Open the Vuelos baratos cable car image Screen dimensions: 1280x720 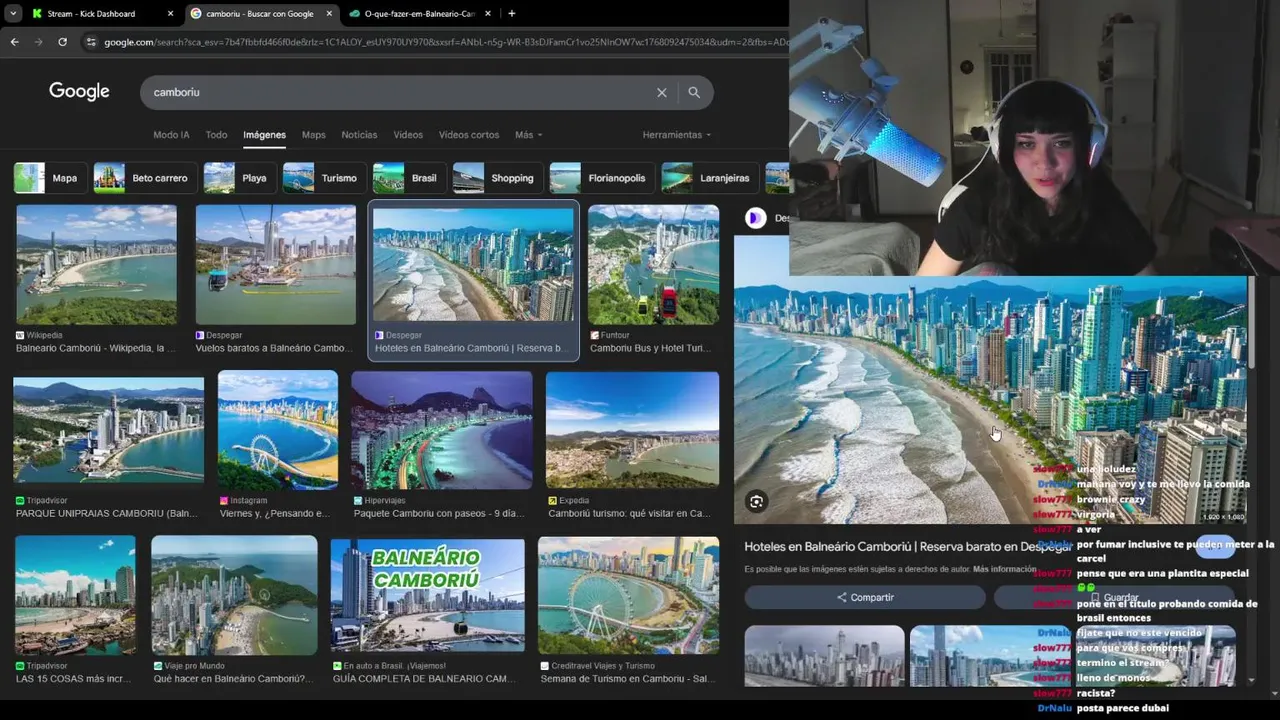(275, 264)
